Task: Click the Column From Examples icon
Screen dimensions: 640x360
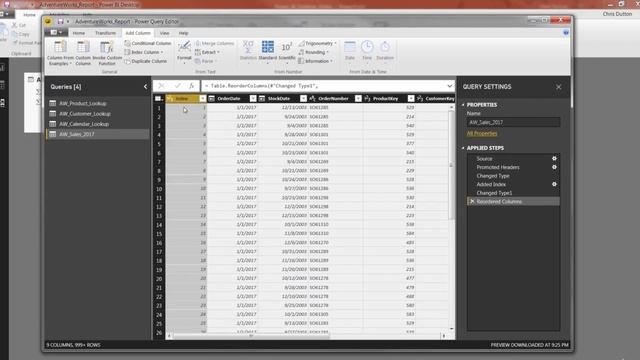Action: (x=60, y=47)
